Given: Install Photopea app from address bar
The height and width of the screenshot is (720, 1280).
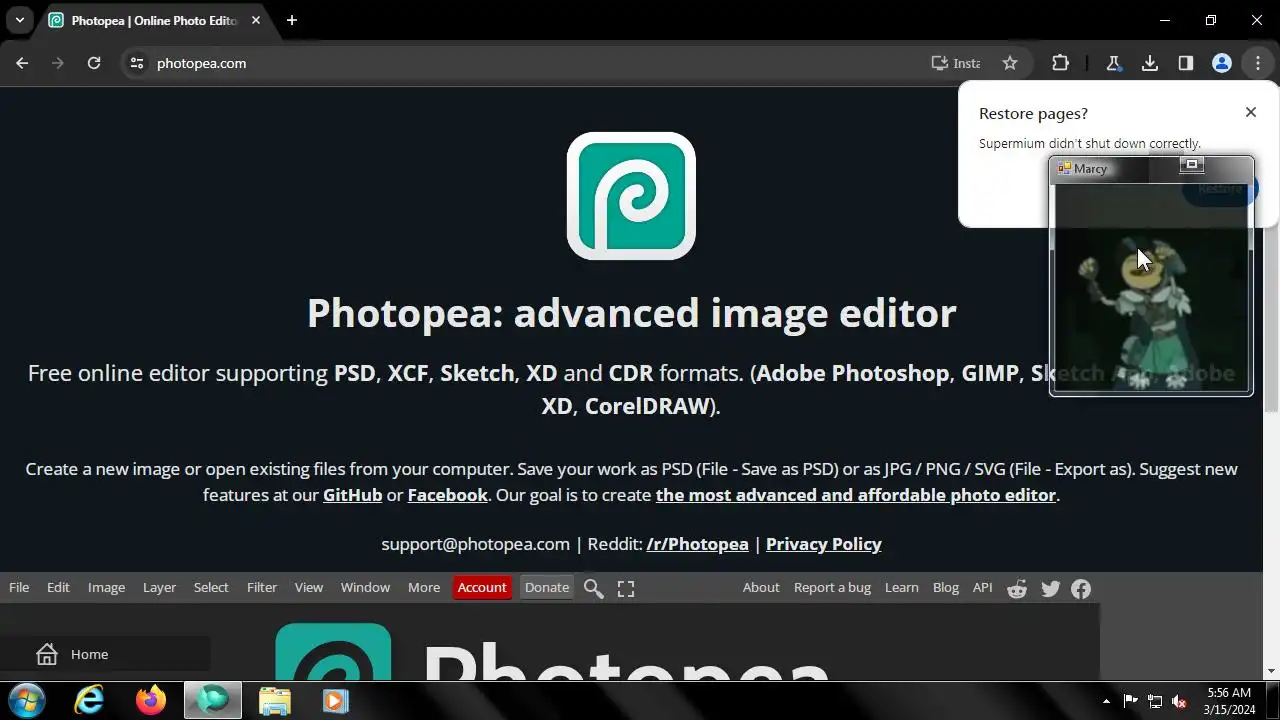Looking at the screenshot, I should 955,63.
